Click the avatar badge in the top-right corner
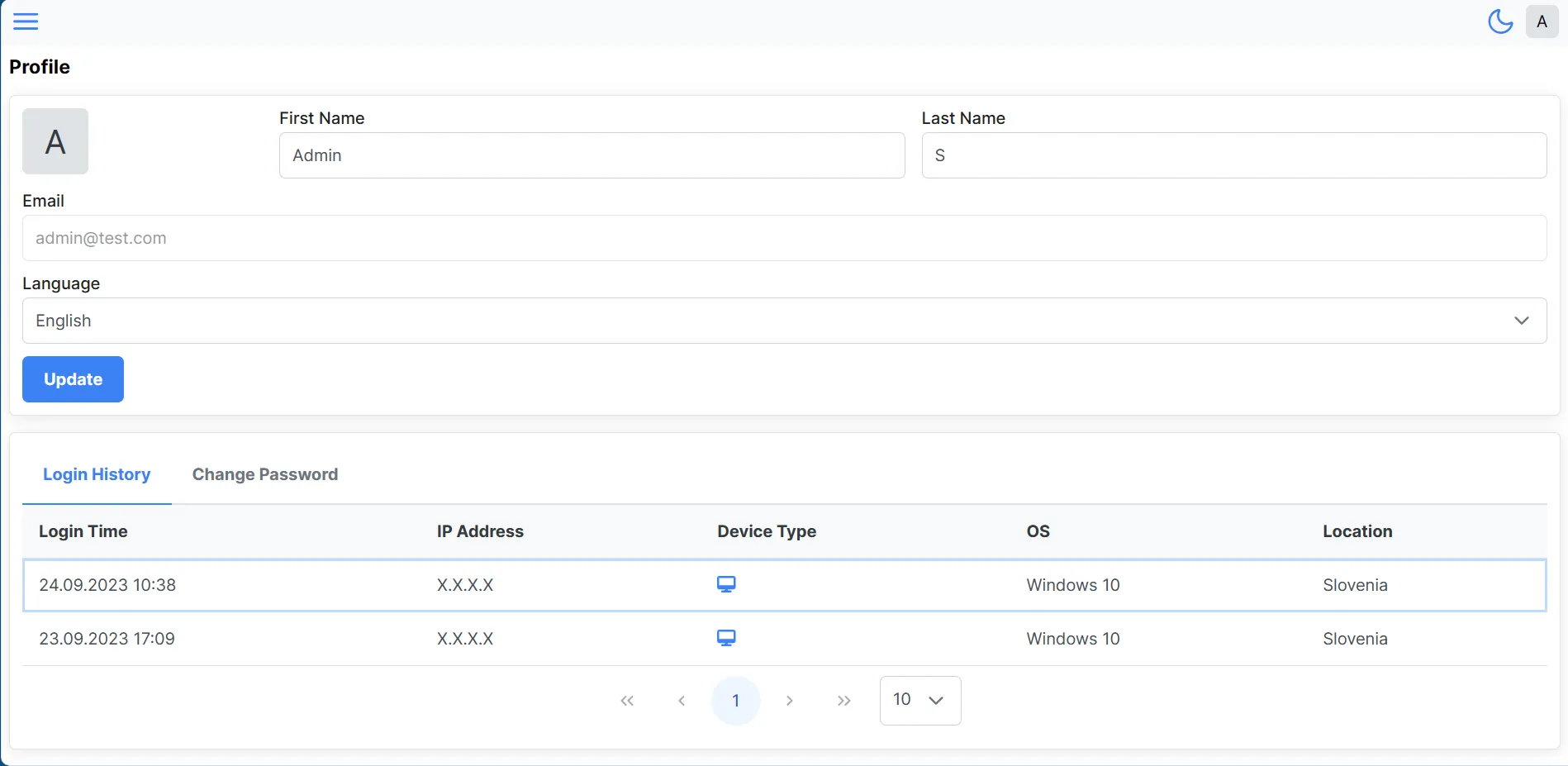The height and width of the screenshot is (766, 1568). pyautogui.click(x=1542, y=21)
